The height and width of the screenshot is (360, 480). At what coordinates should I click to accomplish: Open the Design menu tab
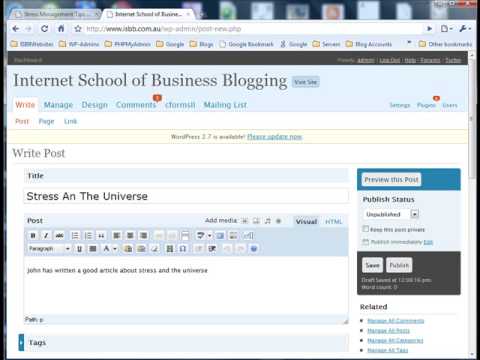click(95, 105)
